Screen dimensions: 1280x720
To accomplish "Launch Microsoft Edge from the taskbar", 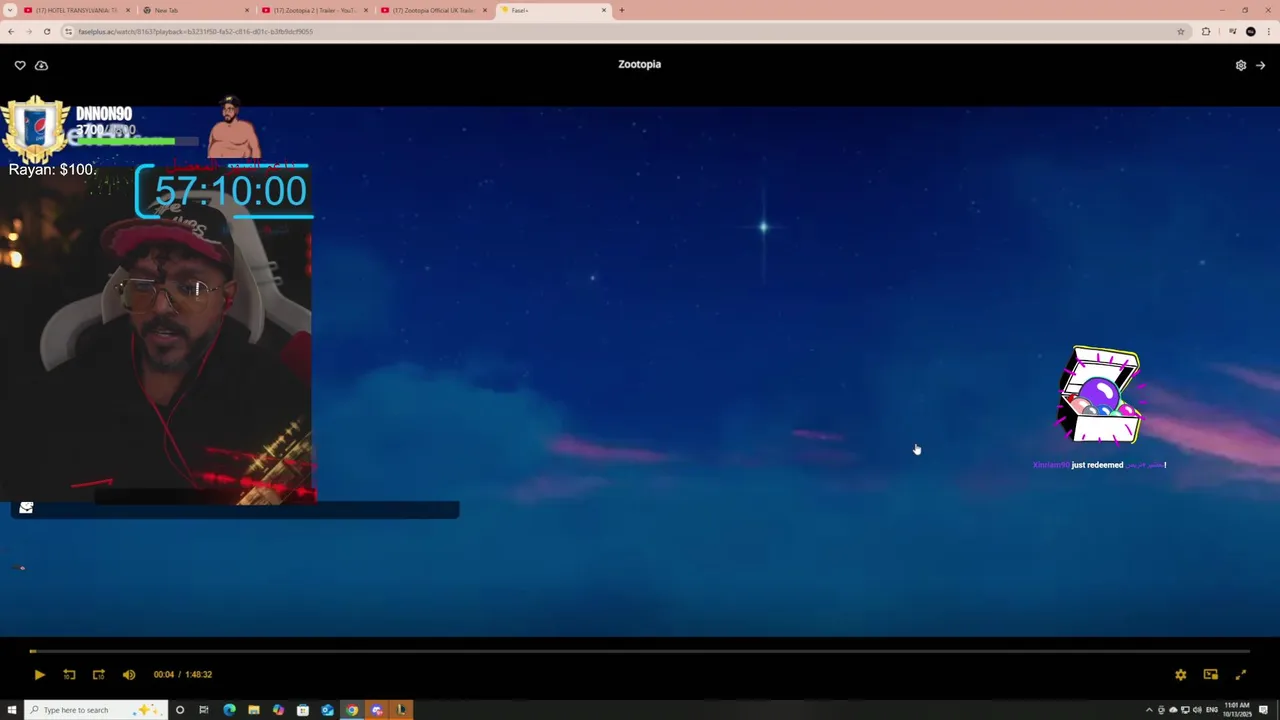I will [229, 710].
